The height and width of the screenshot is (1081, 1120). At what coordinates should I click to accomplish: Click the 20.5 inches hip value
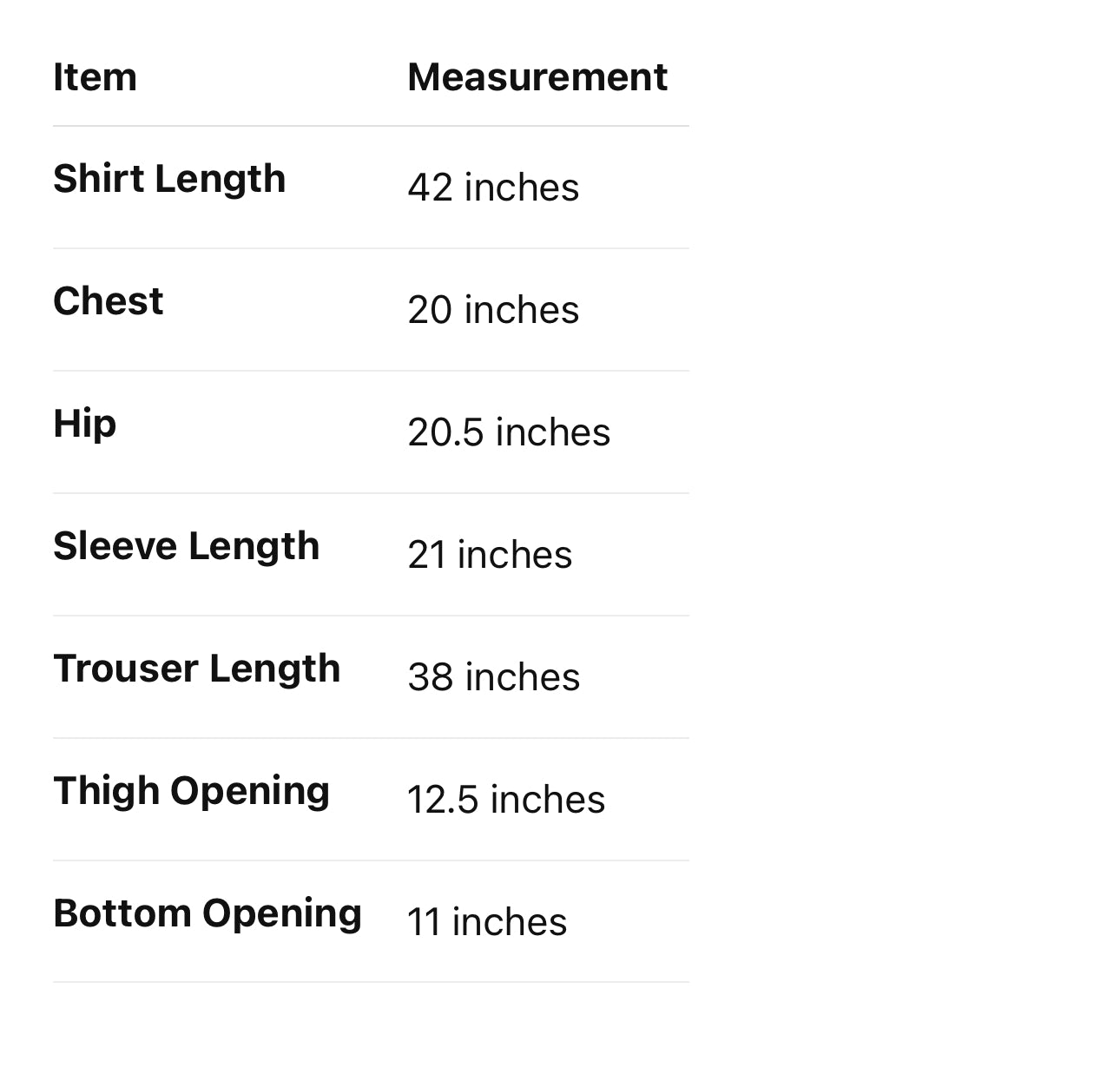(x=509, y=432)
